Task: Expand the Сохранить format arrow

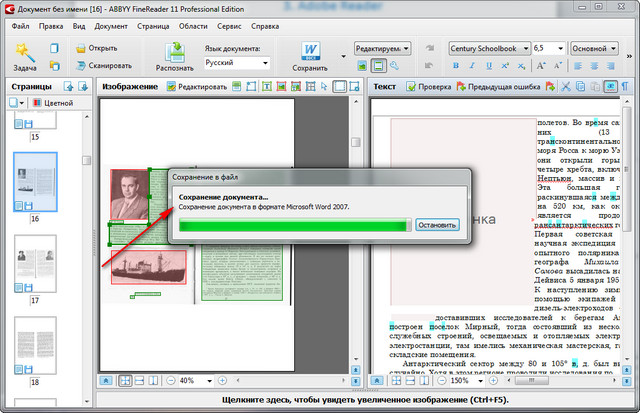Action: pos(343,56)
